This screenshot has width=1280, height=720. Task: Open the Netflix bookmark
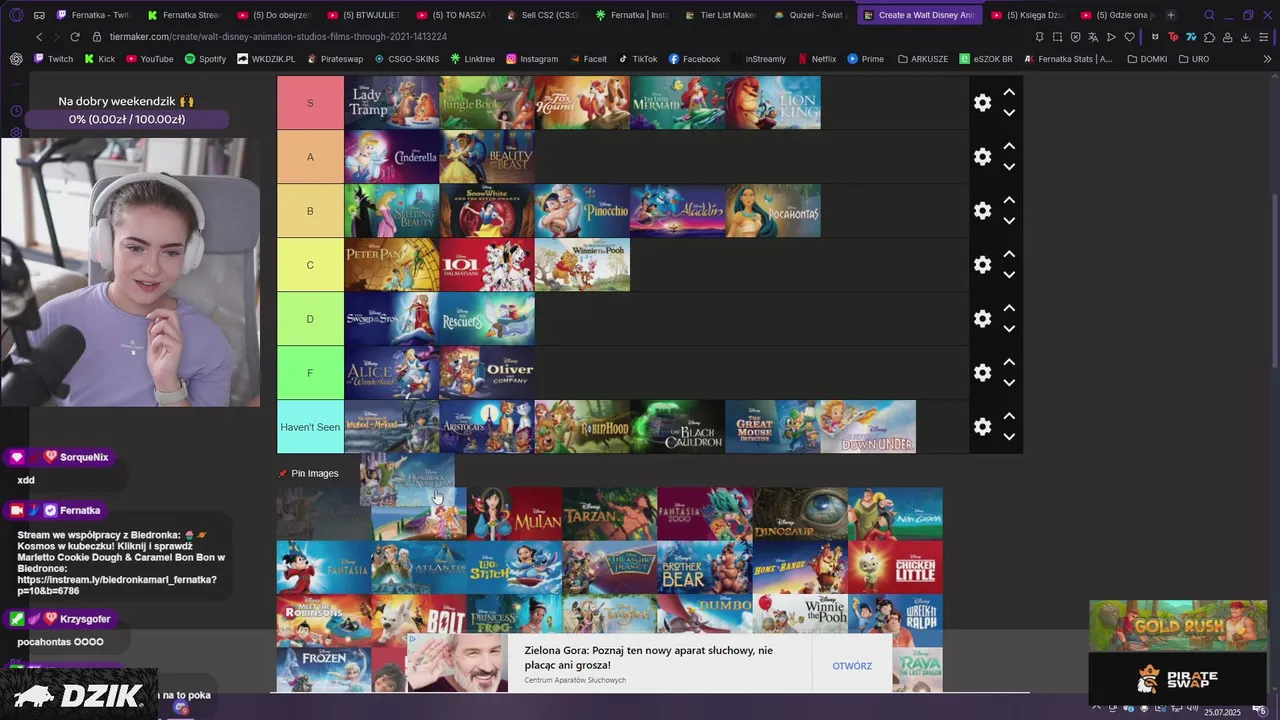[x=817, y=59]
